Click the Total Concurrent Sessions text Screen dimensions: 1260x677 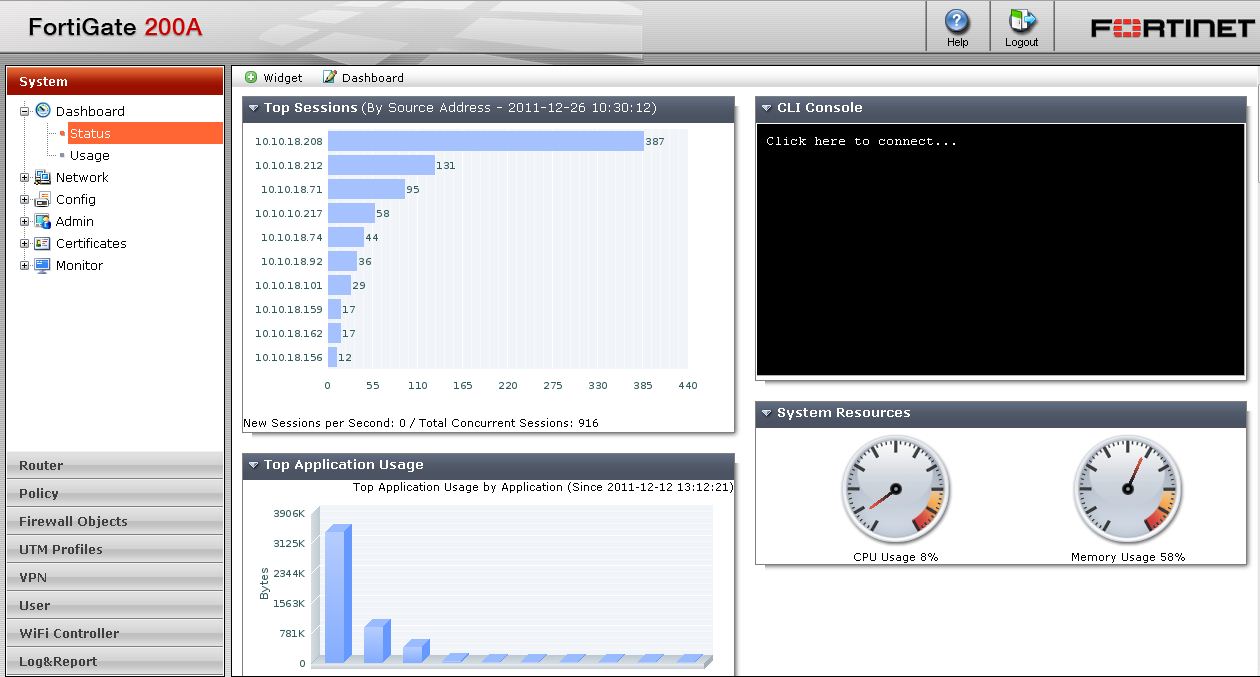point(508,423)
